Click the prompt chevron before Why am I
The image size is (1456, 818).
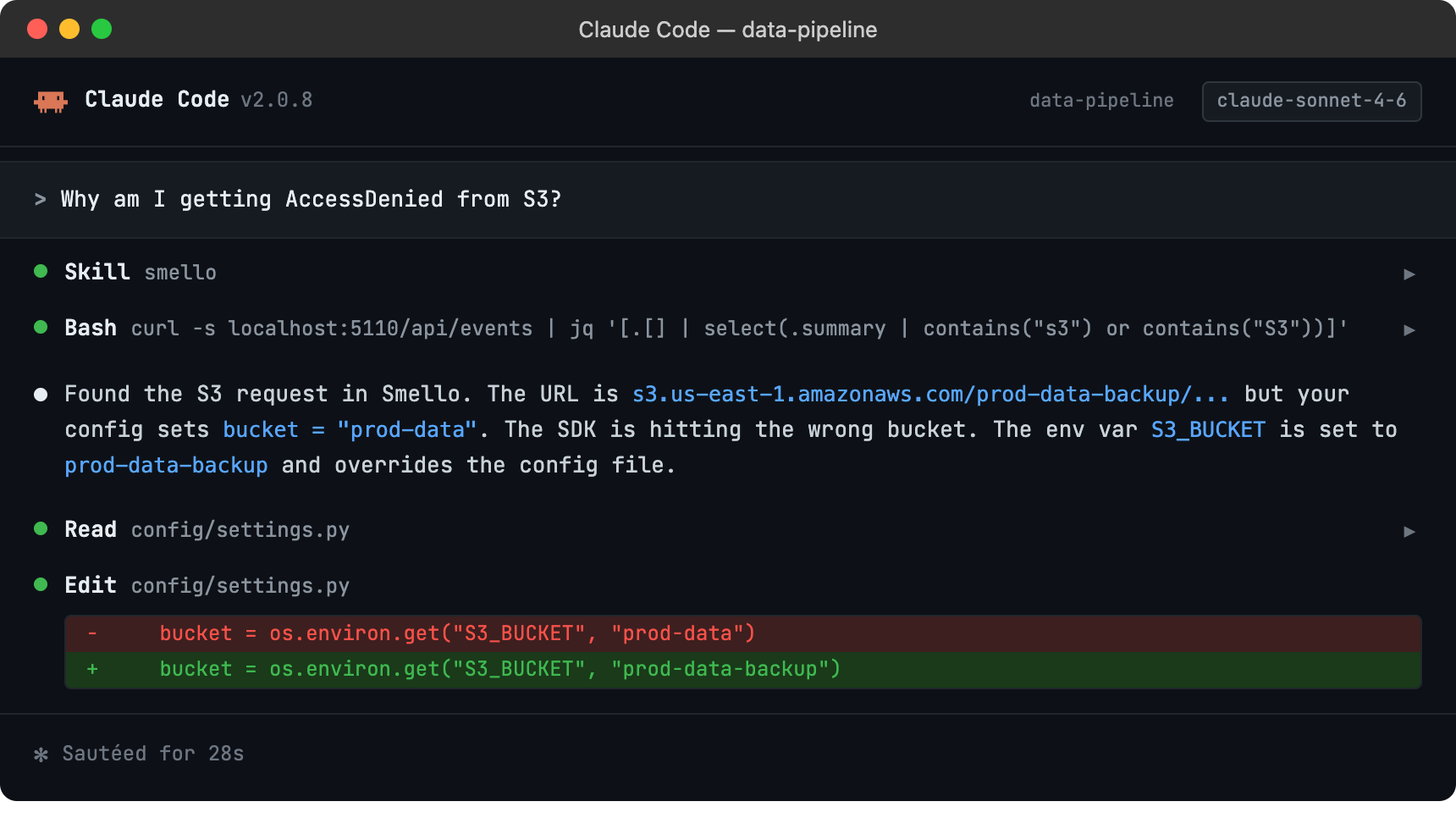click(40, 200)
